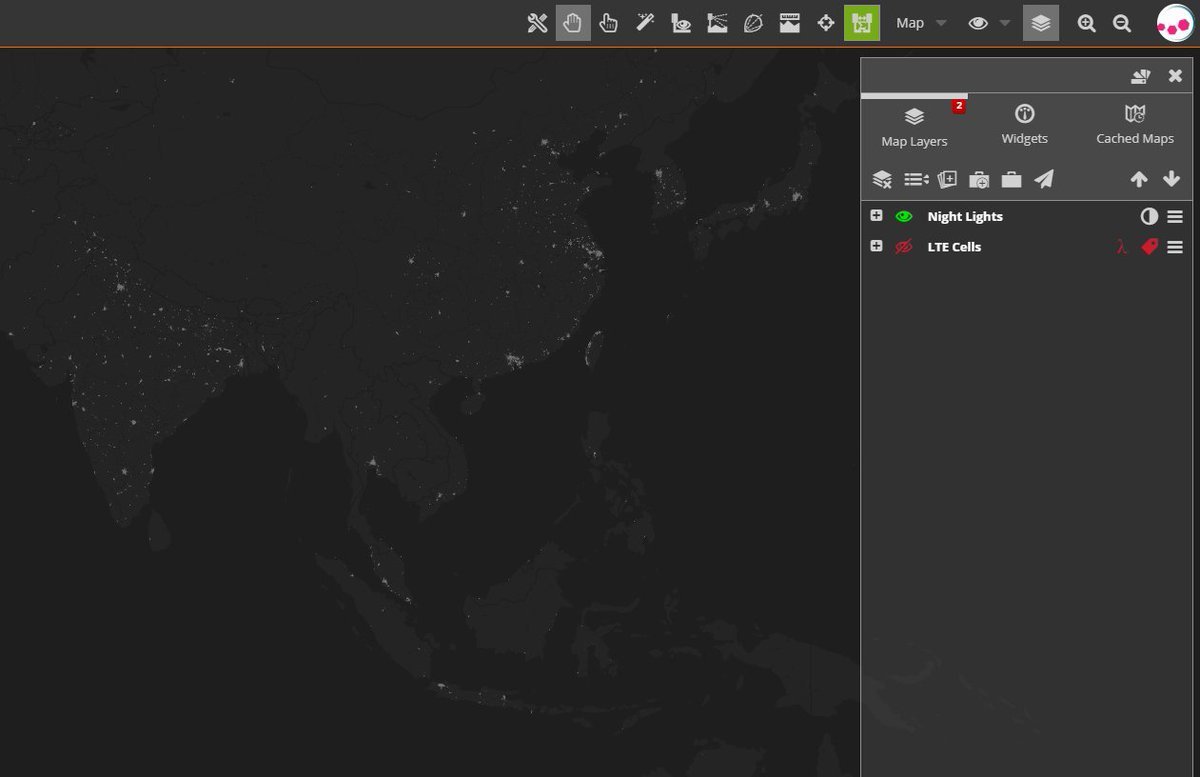Switch to the Widgets tab
The width and height of the screenshot is (1200, 777).
pos(1024,125)
